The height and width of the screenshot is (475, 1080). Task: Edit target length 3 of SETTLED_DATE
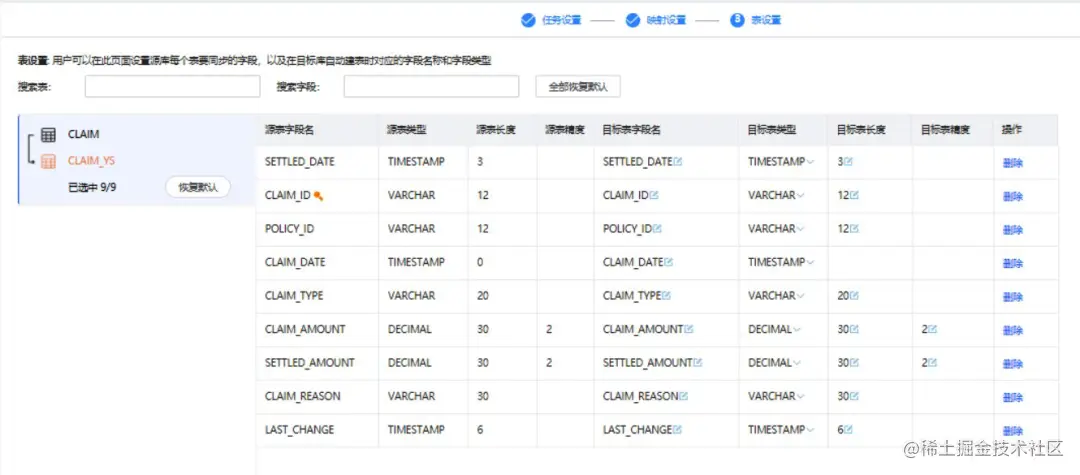pos(849,162)
